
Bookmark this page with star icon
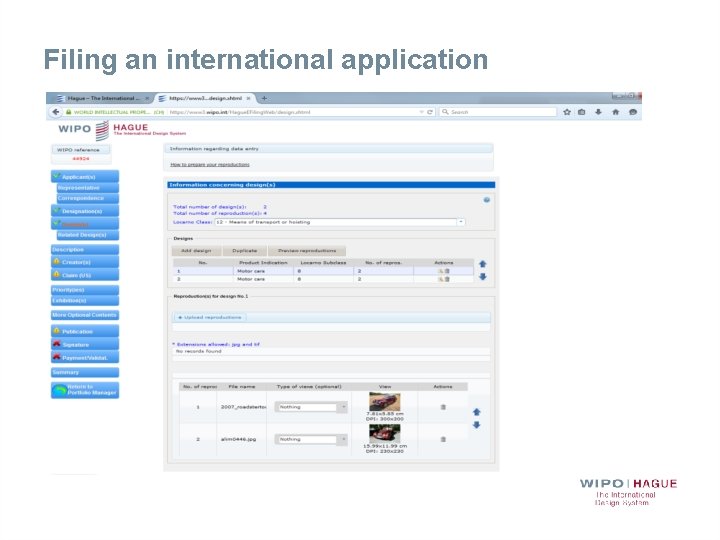click(567, 112)
